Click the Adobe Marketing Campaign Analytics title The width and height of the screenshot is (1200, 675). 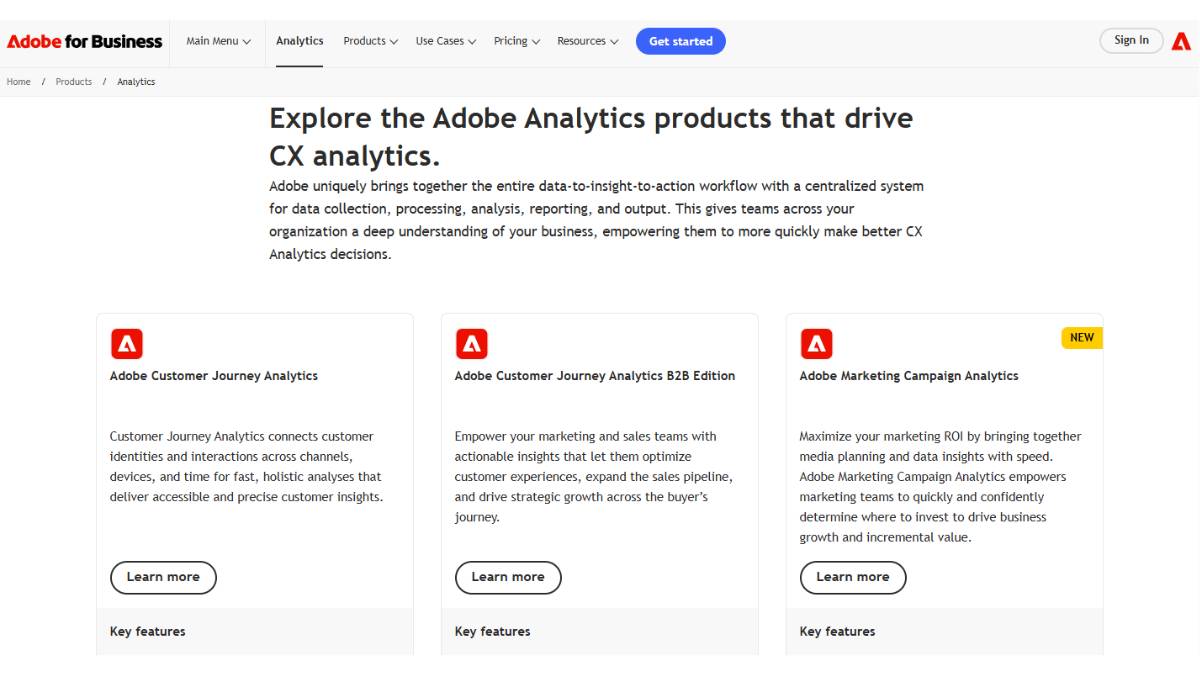909,376
